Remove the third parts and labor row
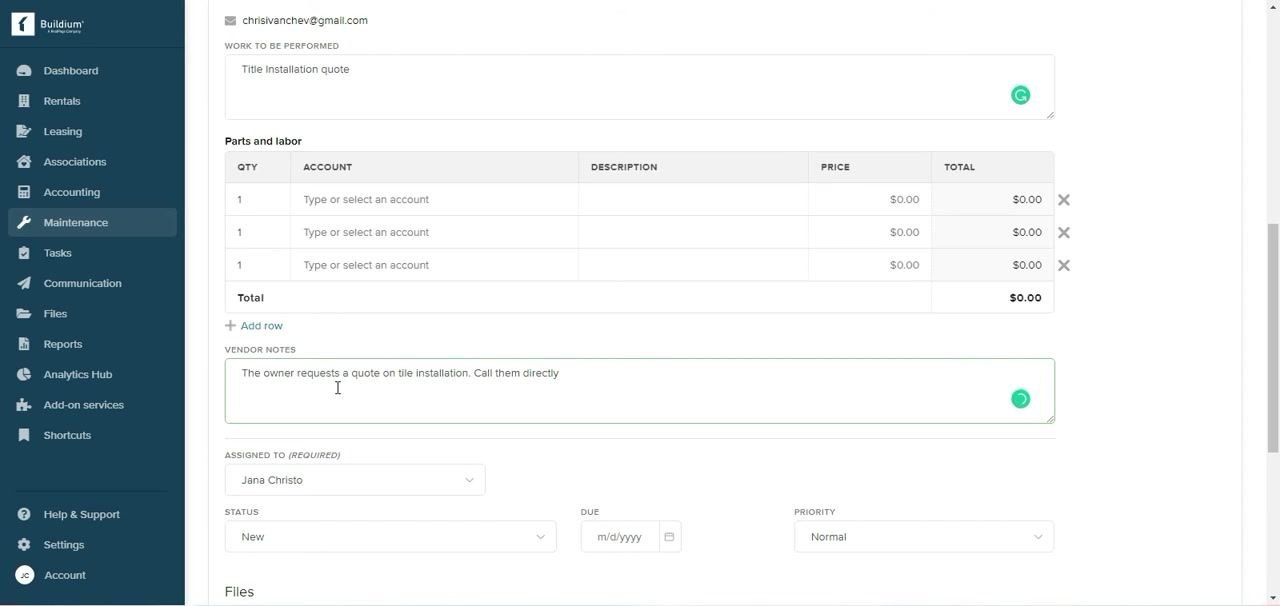 (x=1064, y=265)
